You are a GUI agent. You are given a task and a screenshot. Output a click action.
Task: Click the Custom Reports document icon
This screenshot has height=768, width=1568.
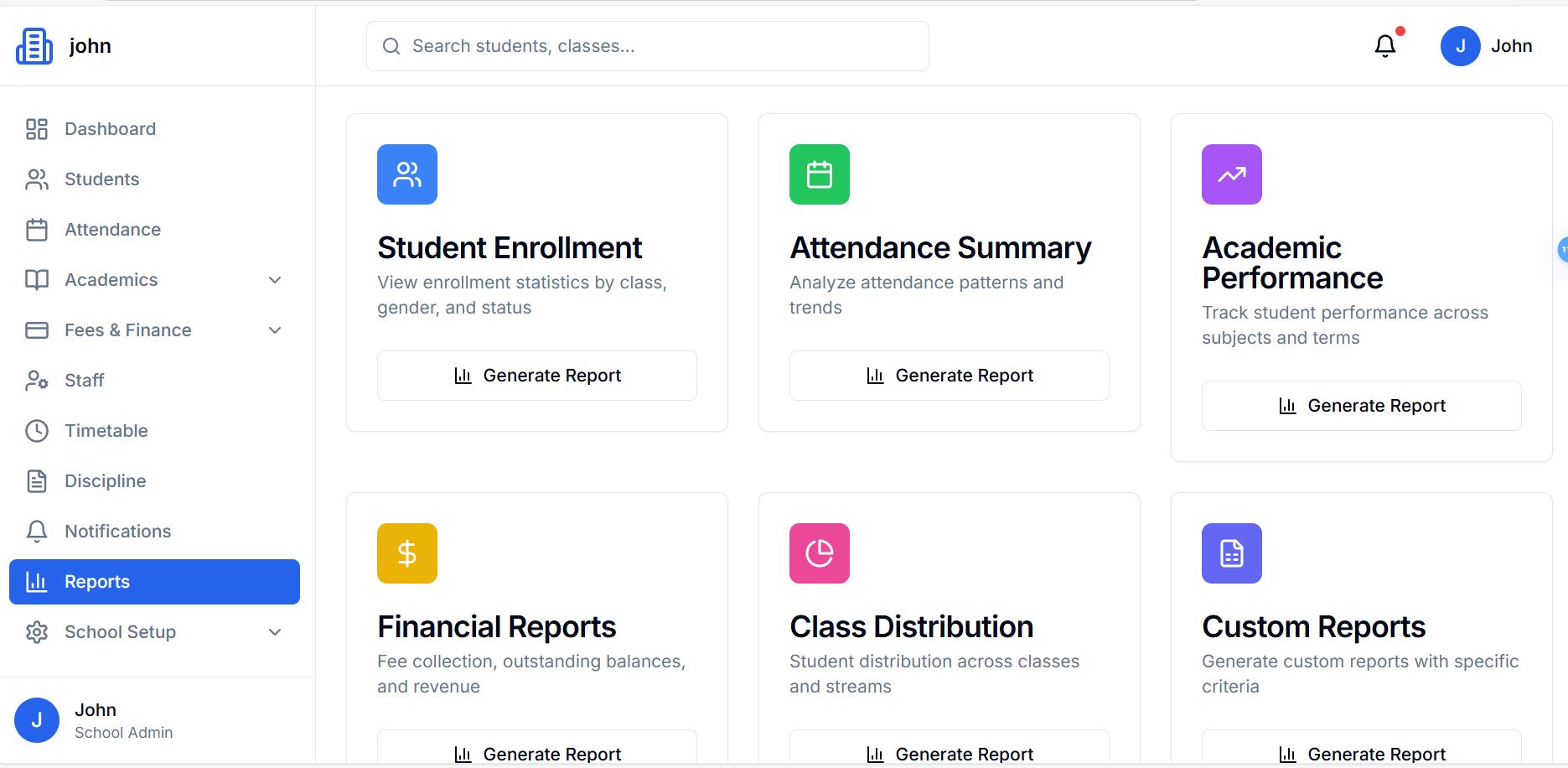(1232, 553)
